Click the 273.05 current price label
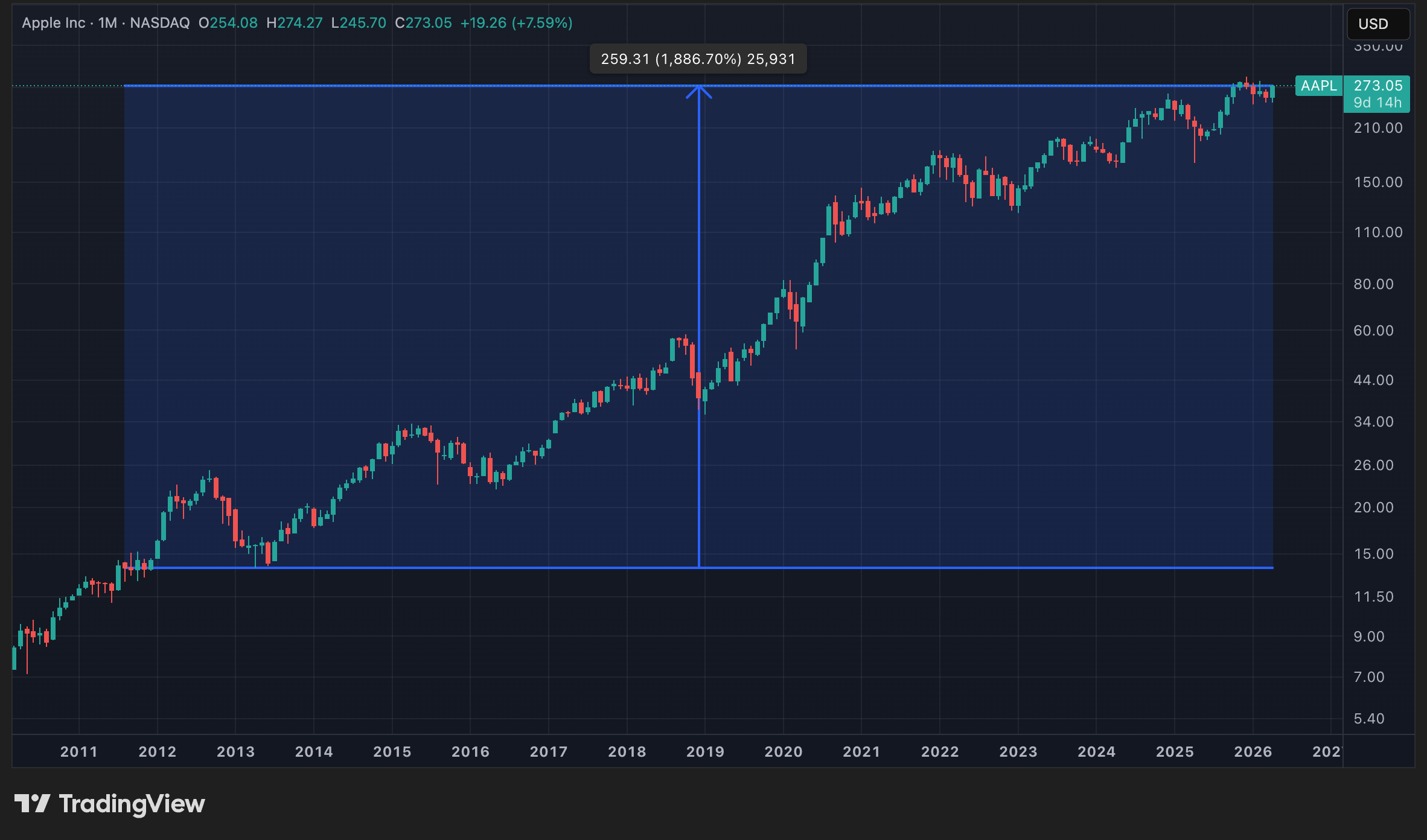Screen dimensions: 1427x840 [1378, 86]
